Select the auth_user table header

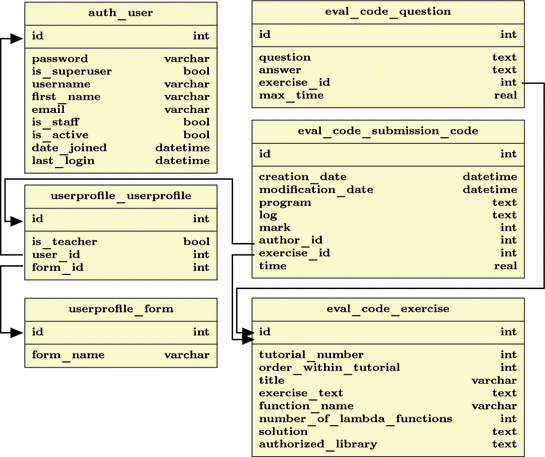(121, 14)
